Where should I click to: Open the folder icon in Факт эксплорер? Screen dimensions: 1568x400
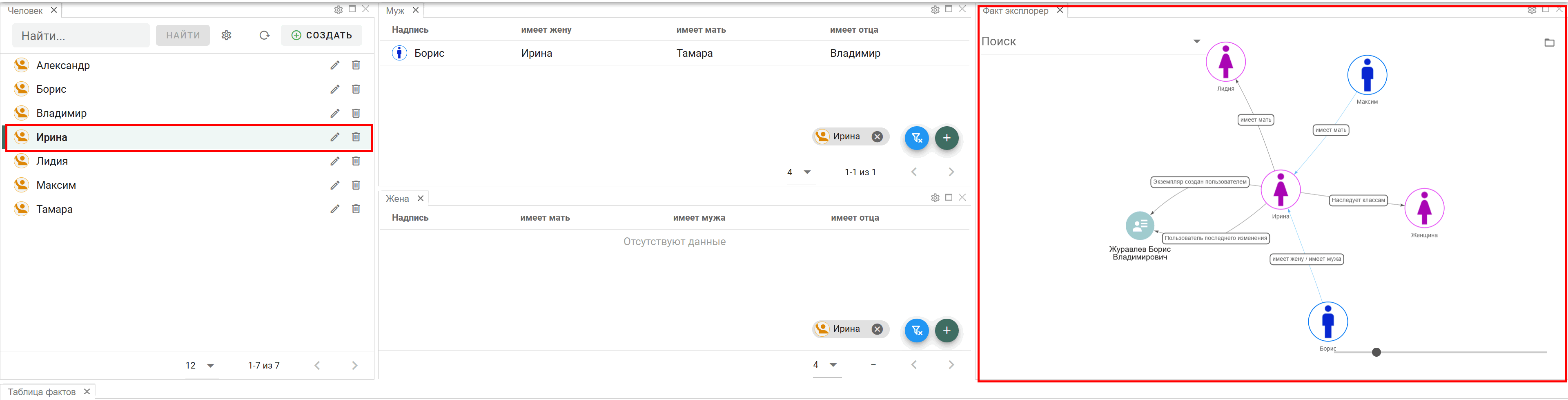tap(1550, 42)
